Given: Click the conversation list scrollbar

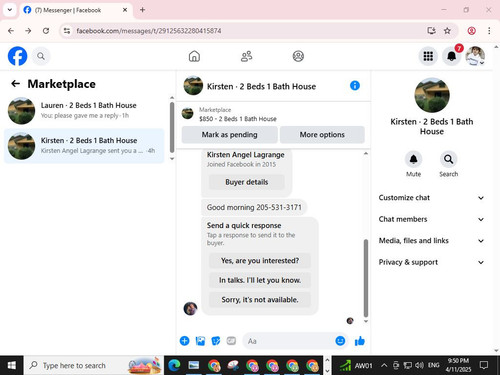Looking at the screenshot, I should pyautogui.click(x=172, y=127).
